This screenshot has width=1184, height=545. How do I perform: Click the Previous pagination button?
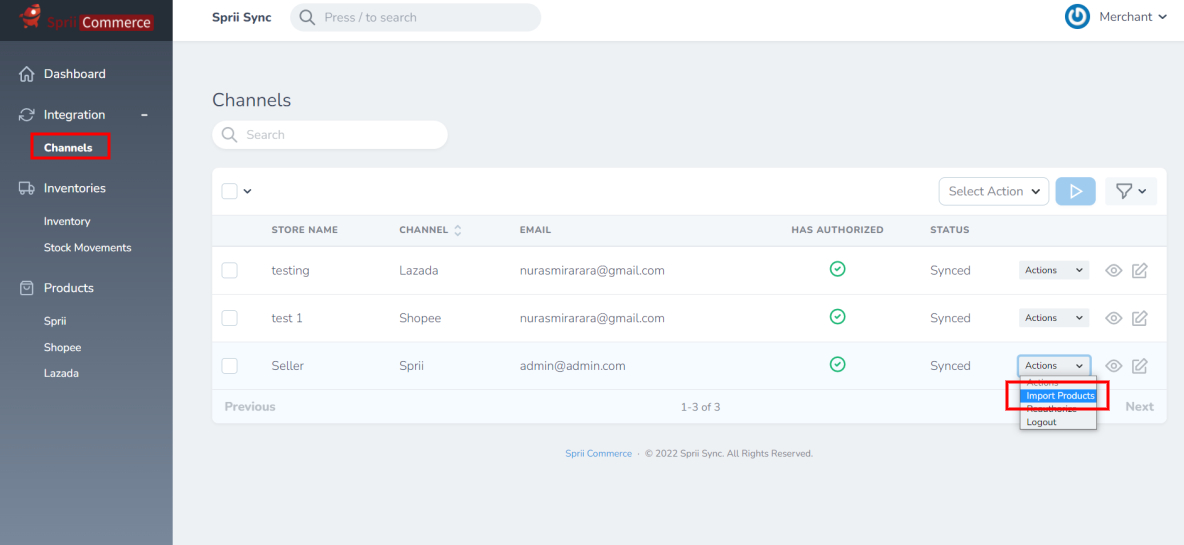250,406
